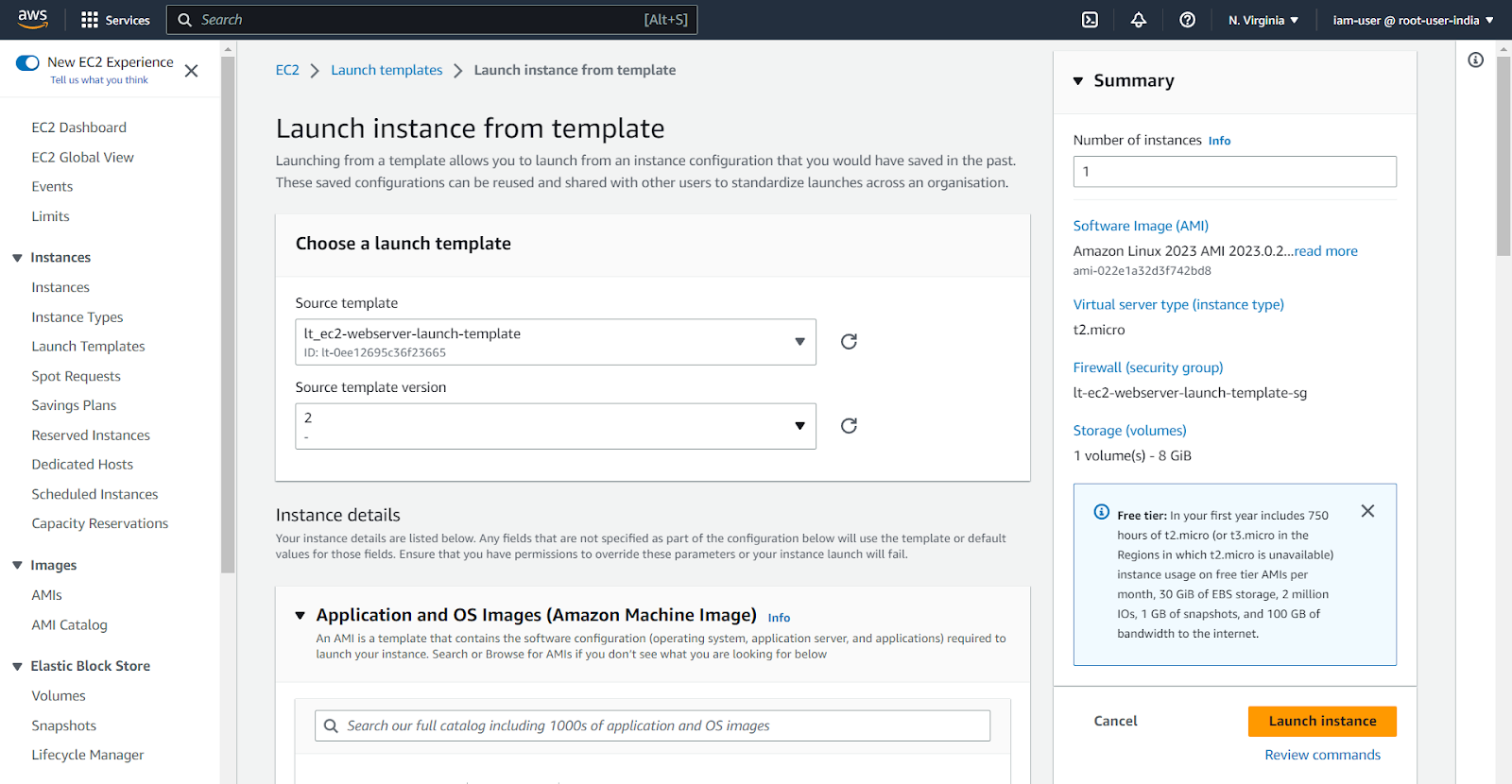Click the AWS logo home icon
Viewport: 1512px width, 784px height.
(32, 19)
